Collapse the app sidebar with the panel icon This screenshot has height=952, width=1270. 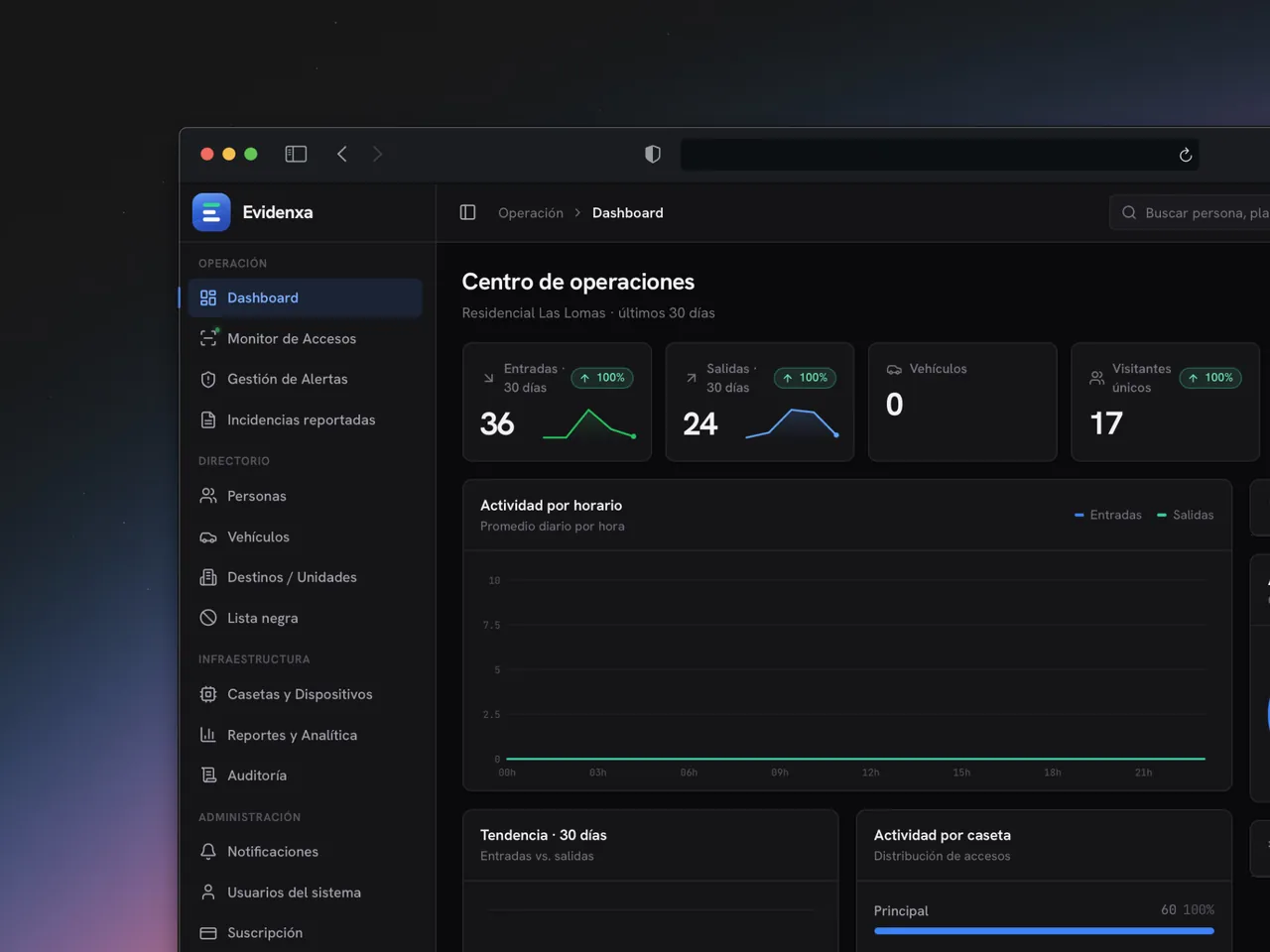click(x=468, y=212)
